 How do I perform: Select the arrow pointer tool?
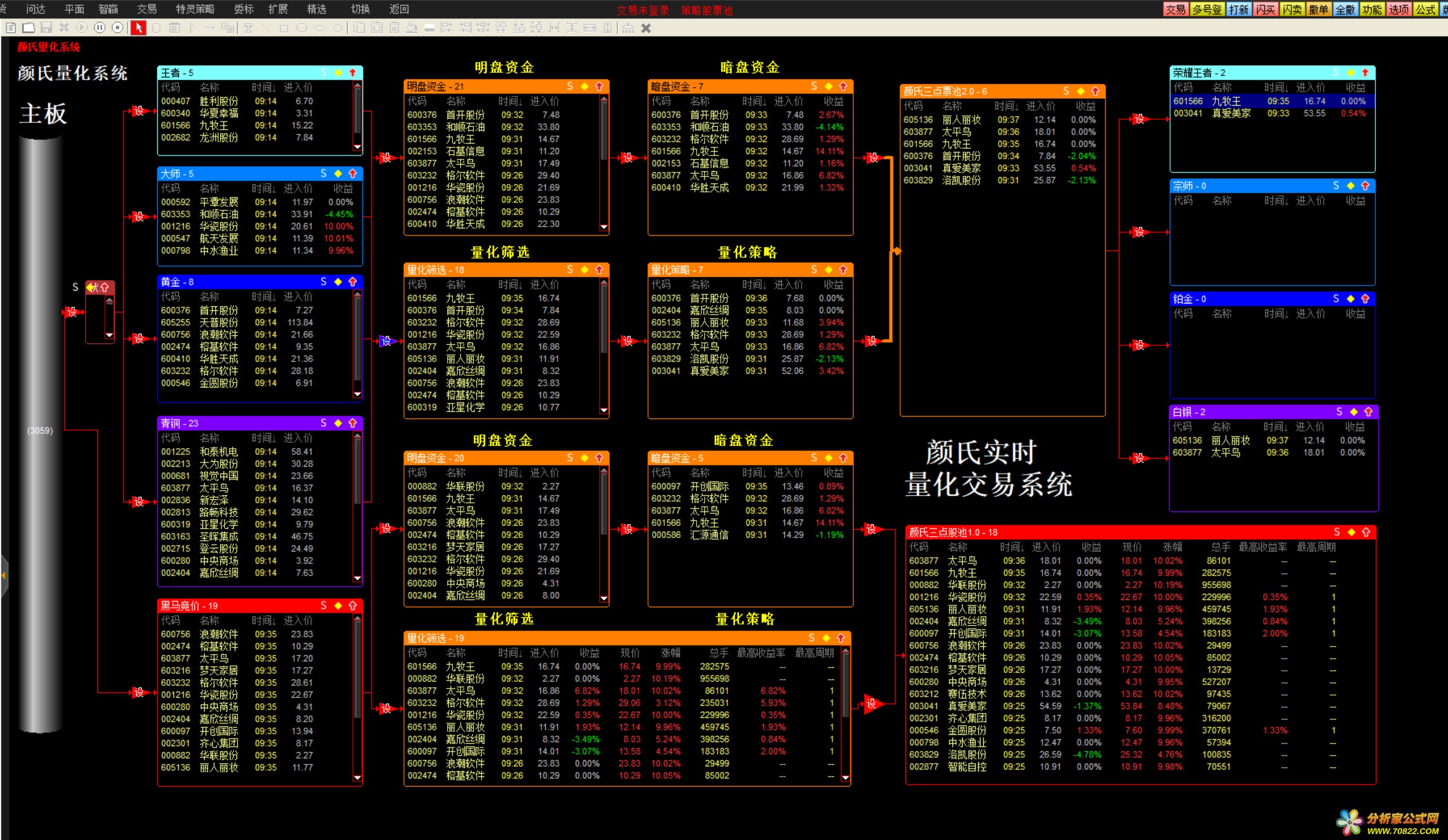click(x=138, y=27)
